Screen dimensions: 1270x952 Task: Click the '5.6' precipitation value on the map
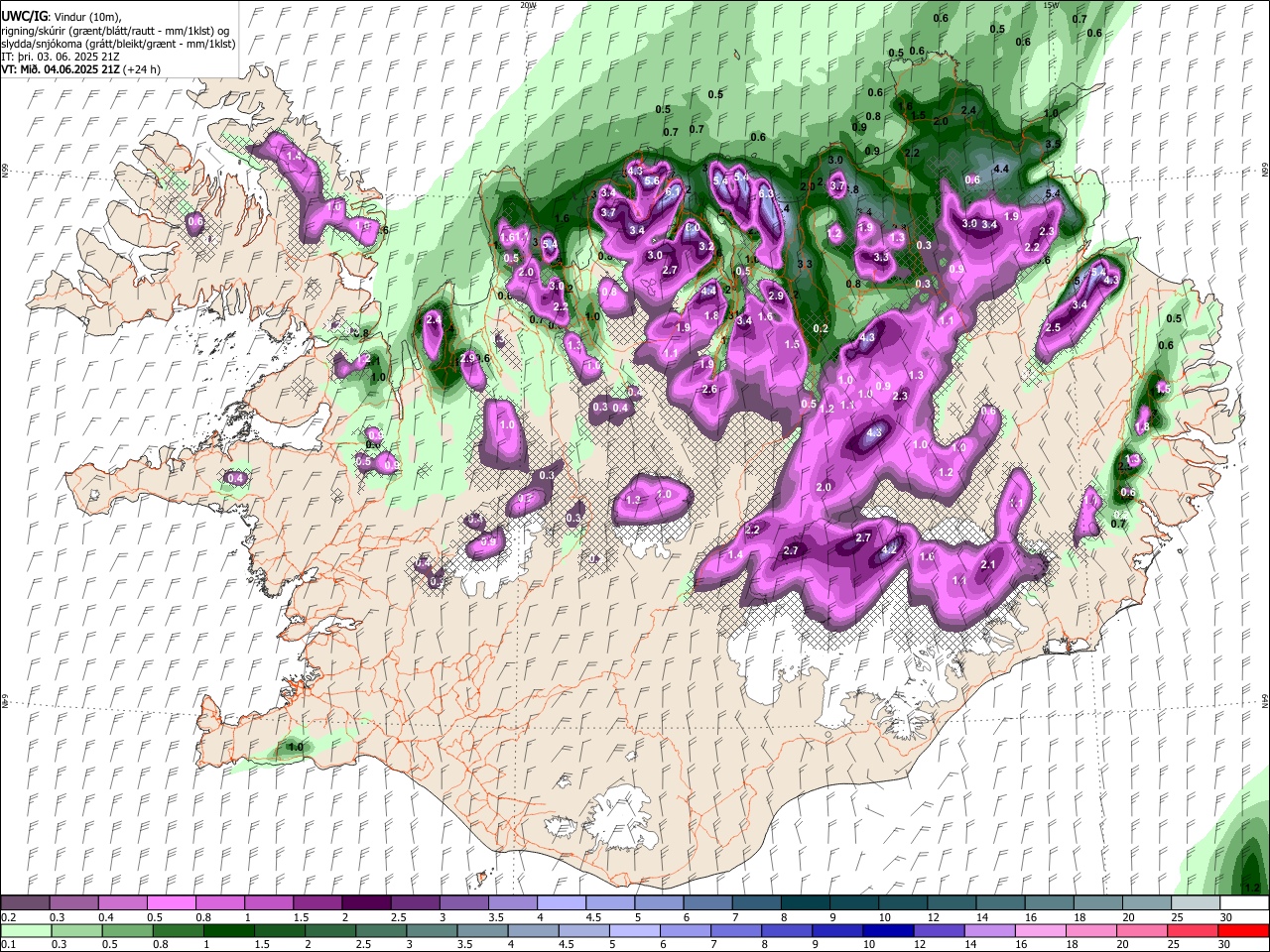pyautogui.click(x=652, y=181)
